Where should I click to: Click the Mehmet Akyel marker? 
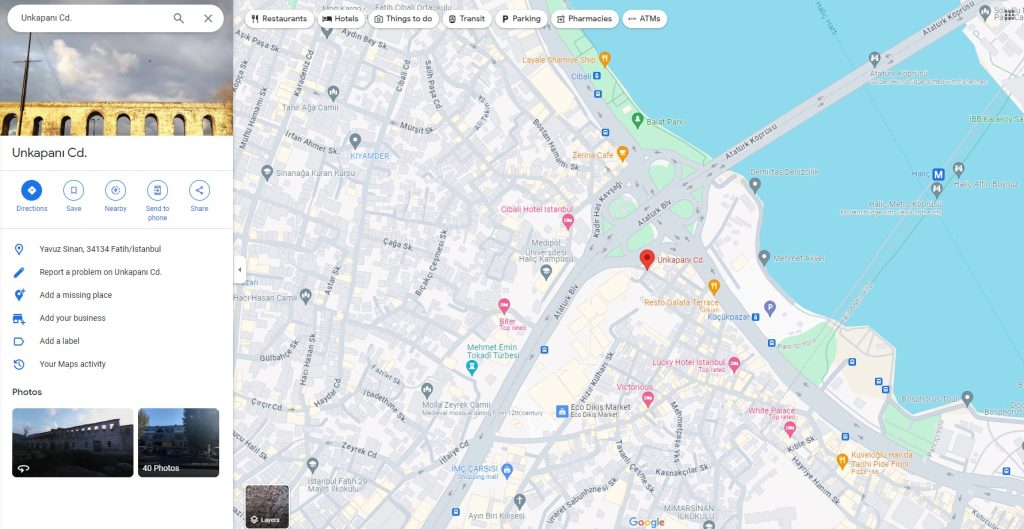click(x=764, y=257)
